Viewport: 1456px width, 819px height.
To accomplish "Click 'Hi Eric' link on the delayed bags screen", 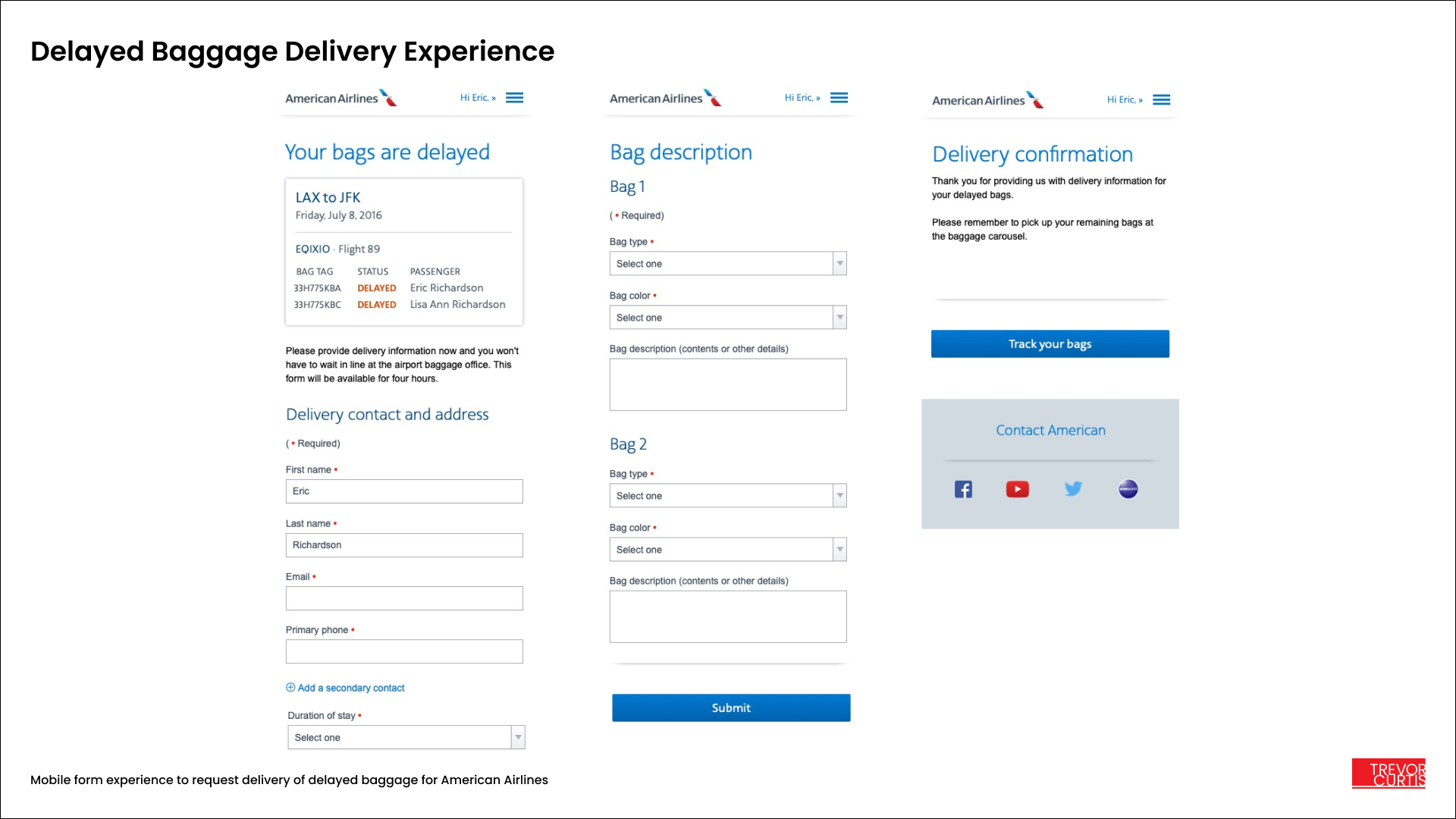I will click(x=477, y=98).
